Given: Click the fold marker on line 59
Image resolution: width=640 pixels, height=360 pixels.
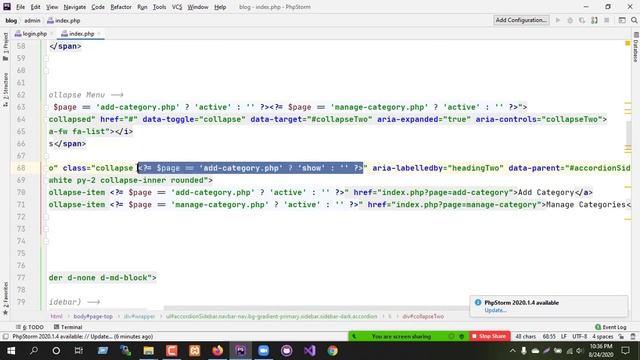Looking at the screenshot, I should point(46,58).
